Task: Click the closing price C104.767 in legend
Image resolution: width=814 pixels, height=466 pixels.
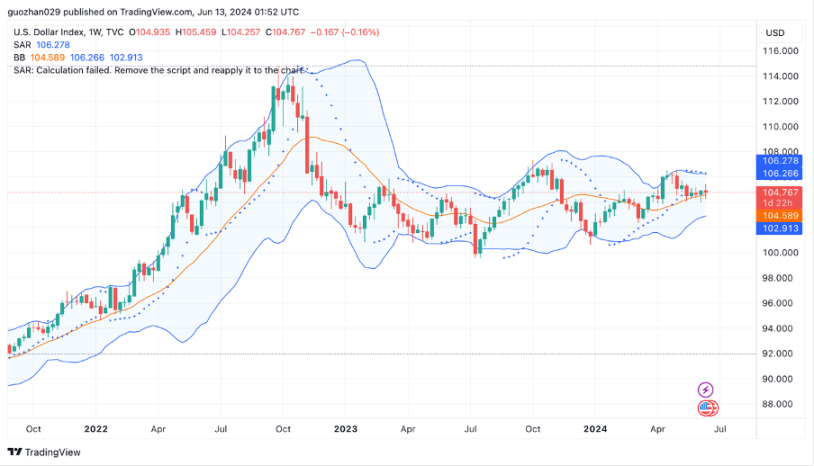Action: click(x=288, y=32)
